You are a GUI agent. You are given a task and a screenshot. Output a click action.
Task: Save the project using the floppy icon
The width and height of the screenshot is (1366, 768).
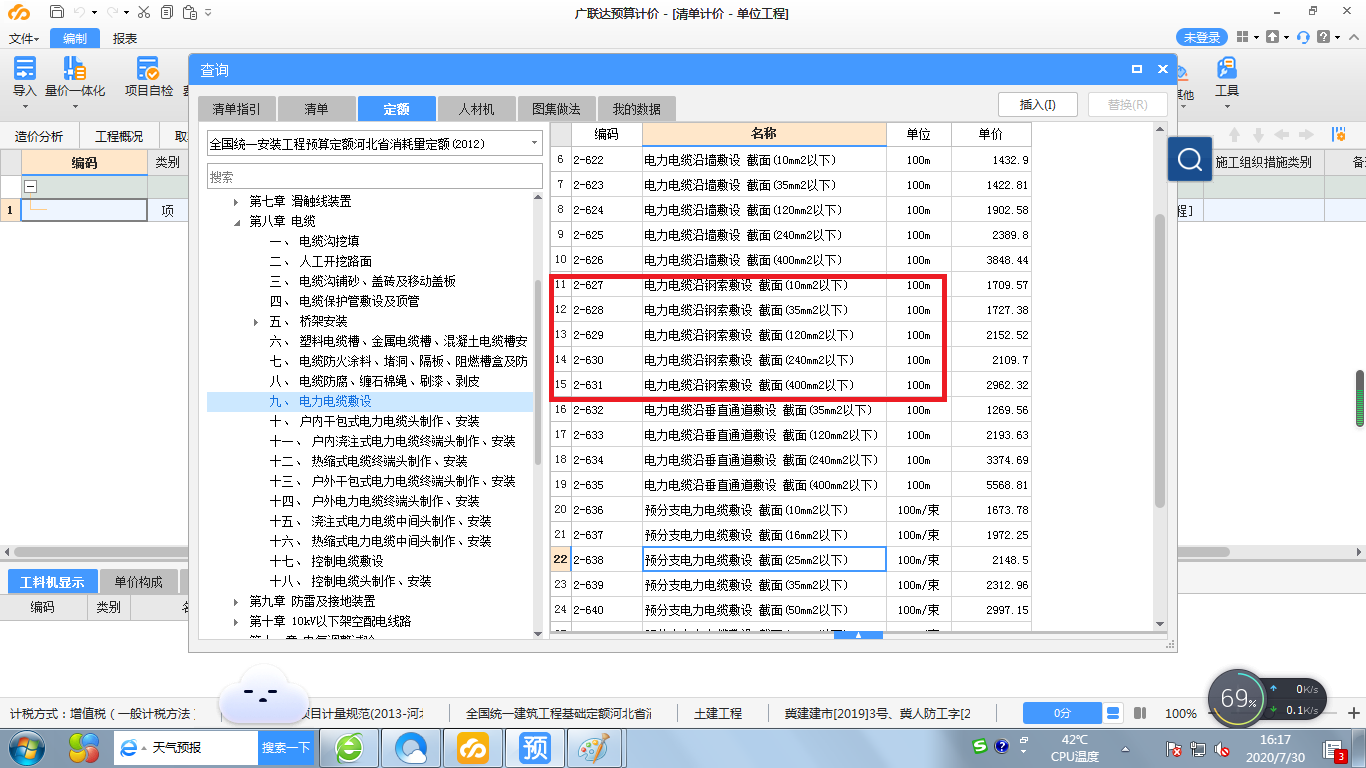pyautogui.click(x=57, y=12)
